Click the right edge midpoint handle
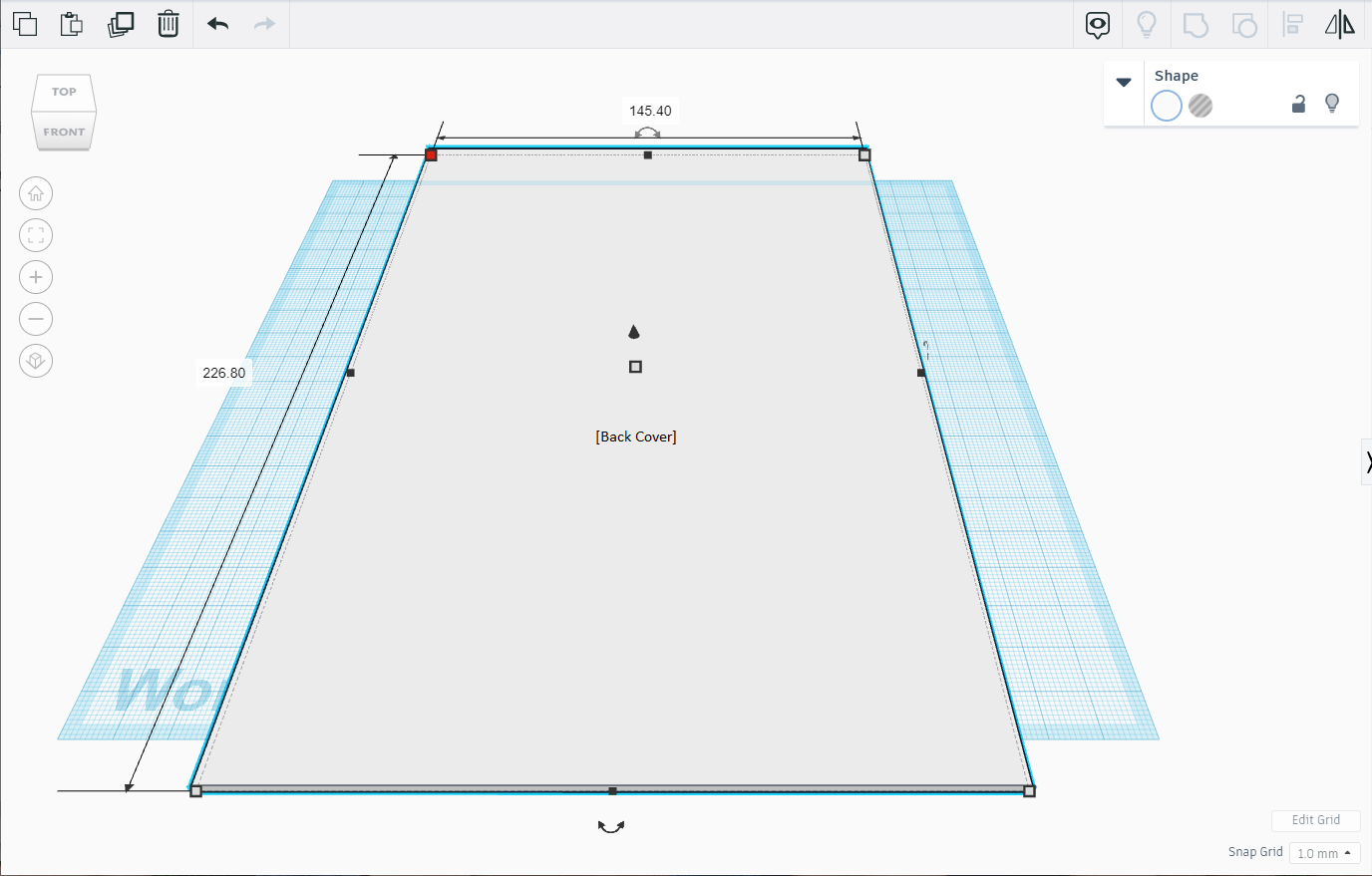The image size is (1372, 876). [921, 373]
